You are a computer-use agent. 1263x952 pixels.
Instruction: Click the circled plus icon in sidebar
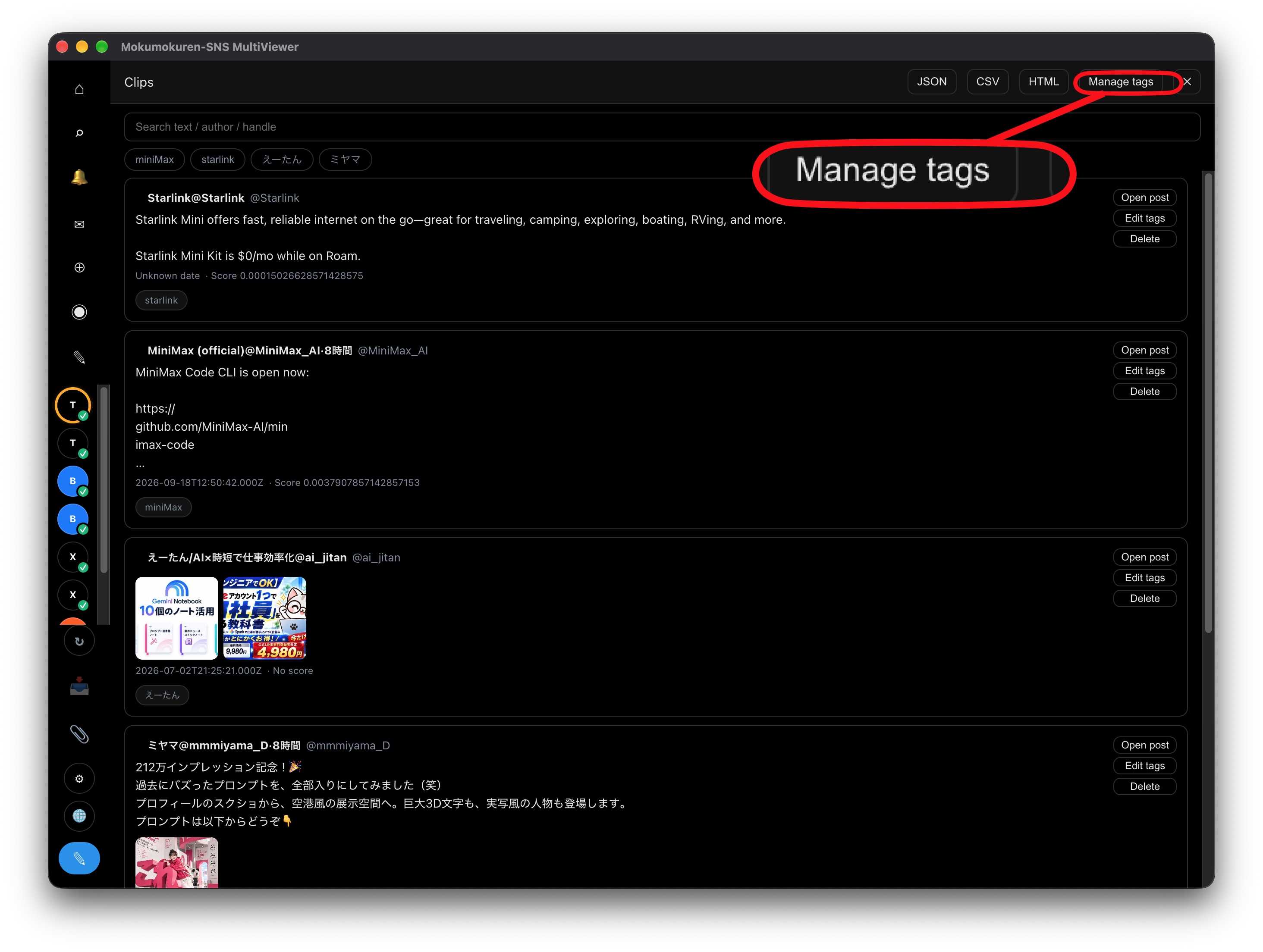[79, 268]
